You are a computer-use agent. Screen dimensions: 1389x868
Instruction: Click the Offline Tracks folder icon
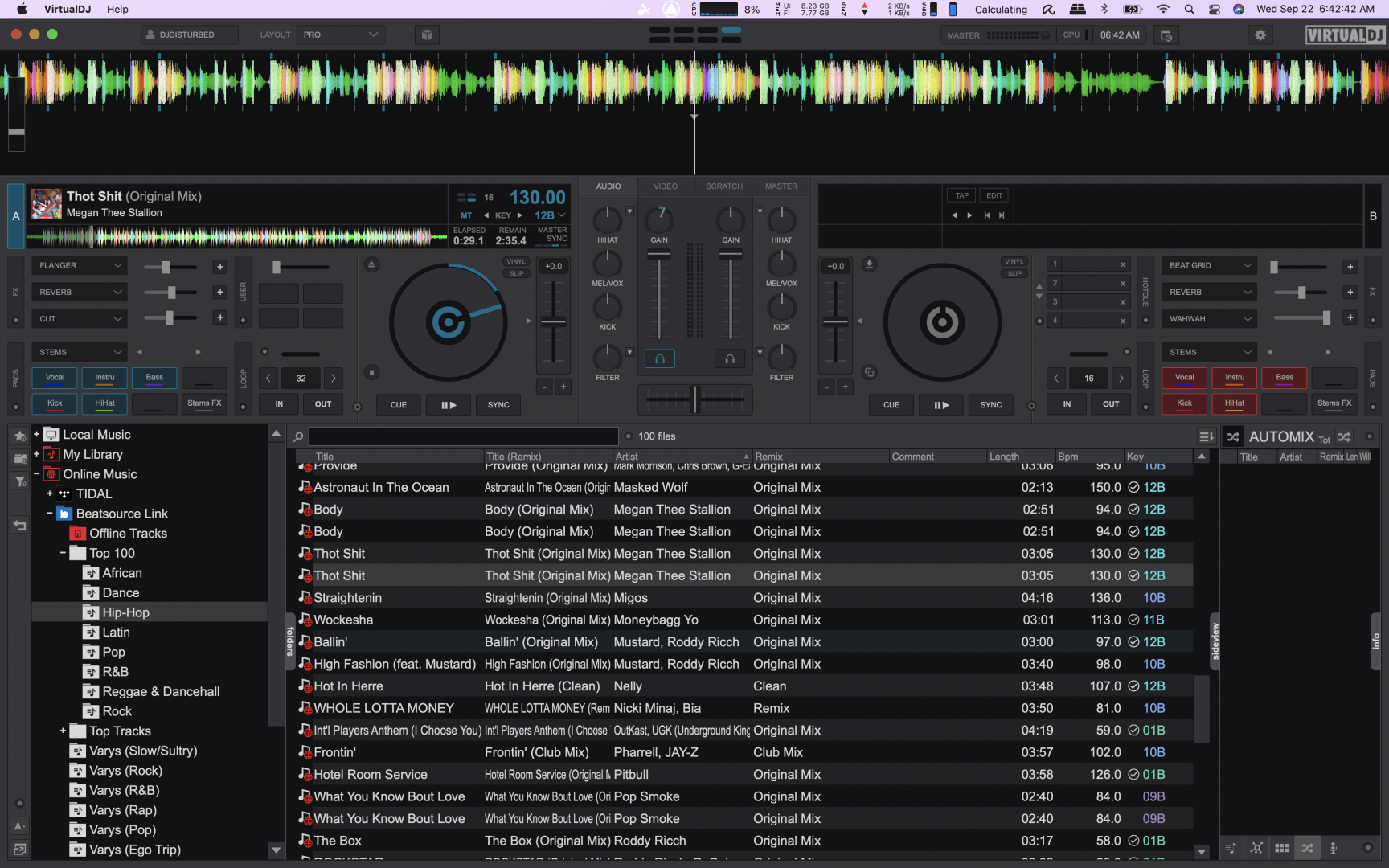pyautogui.click(x=77, y=534)
